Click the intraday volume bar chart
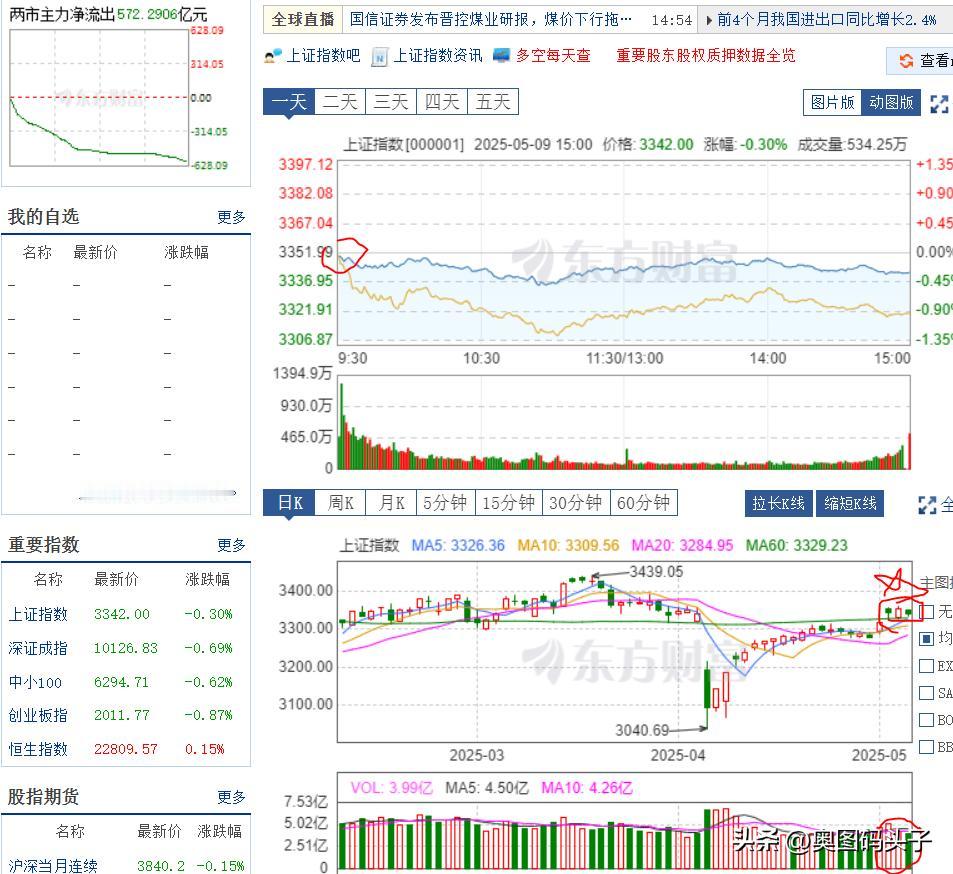Image resolution: width=953 pixels, height=874 pixels. tap(624, 422)
